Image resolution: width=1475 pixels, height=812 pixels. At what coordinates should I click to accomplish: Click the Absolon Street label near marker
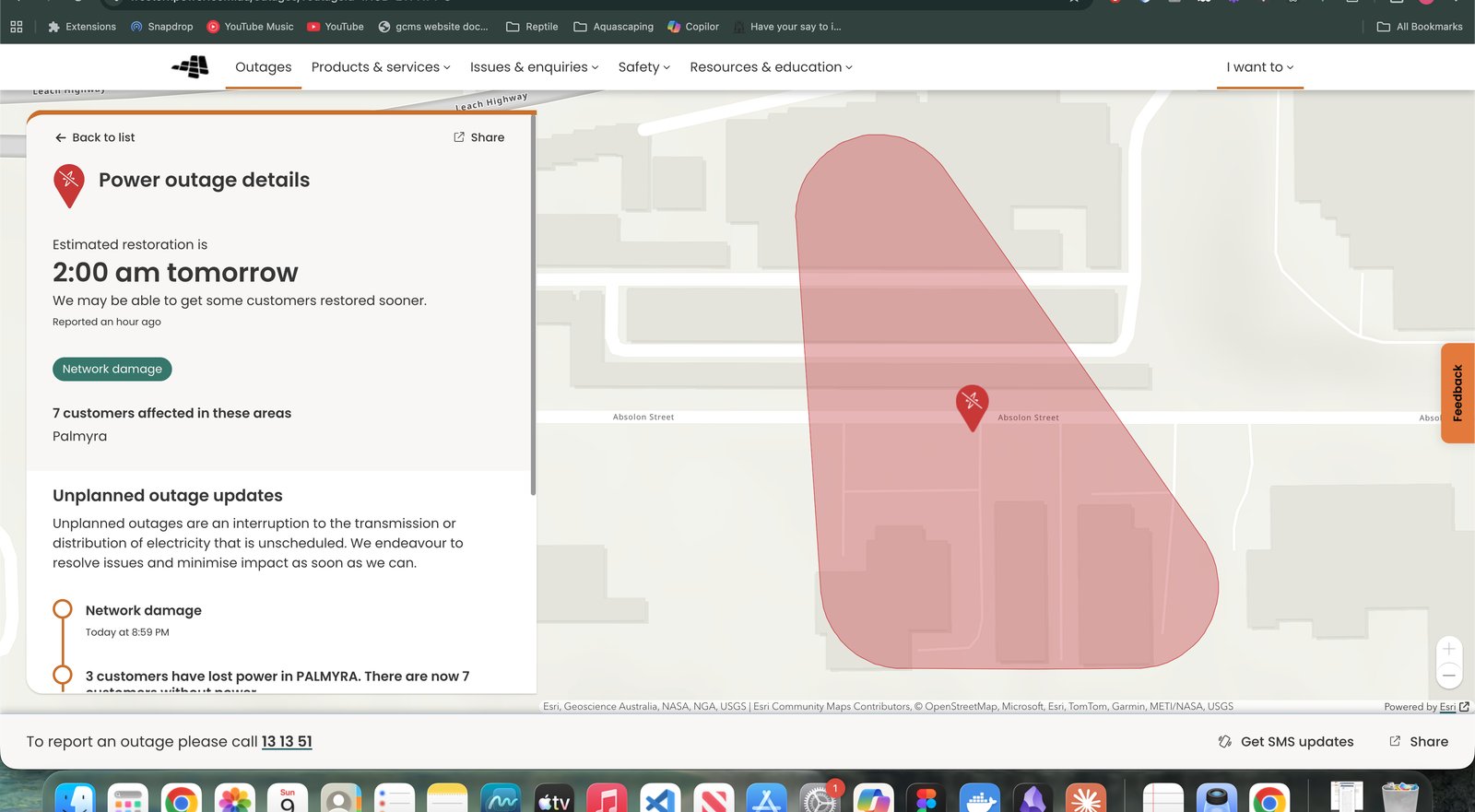pyautogui.click(x=1028, y=418)
